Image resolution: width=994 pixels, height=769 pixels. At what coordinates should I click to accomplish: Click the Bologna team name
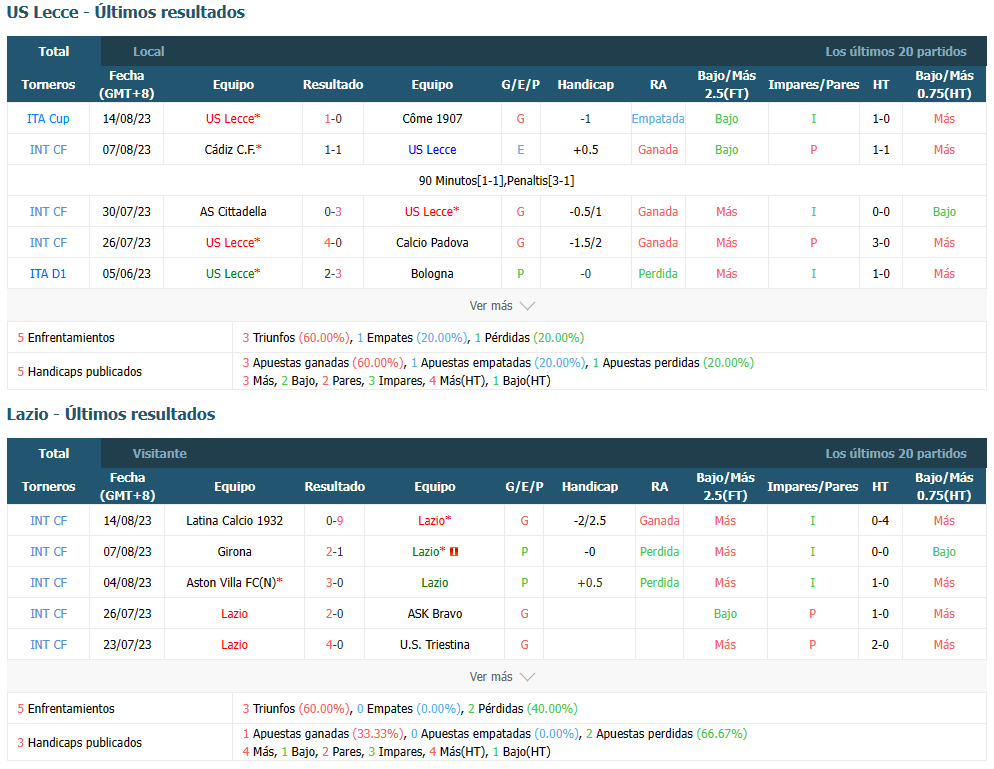click(432, 274)
